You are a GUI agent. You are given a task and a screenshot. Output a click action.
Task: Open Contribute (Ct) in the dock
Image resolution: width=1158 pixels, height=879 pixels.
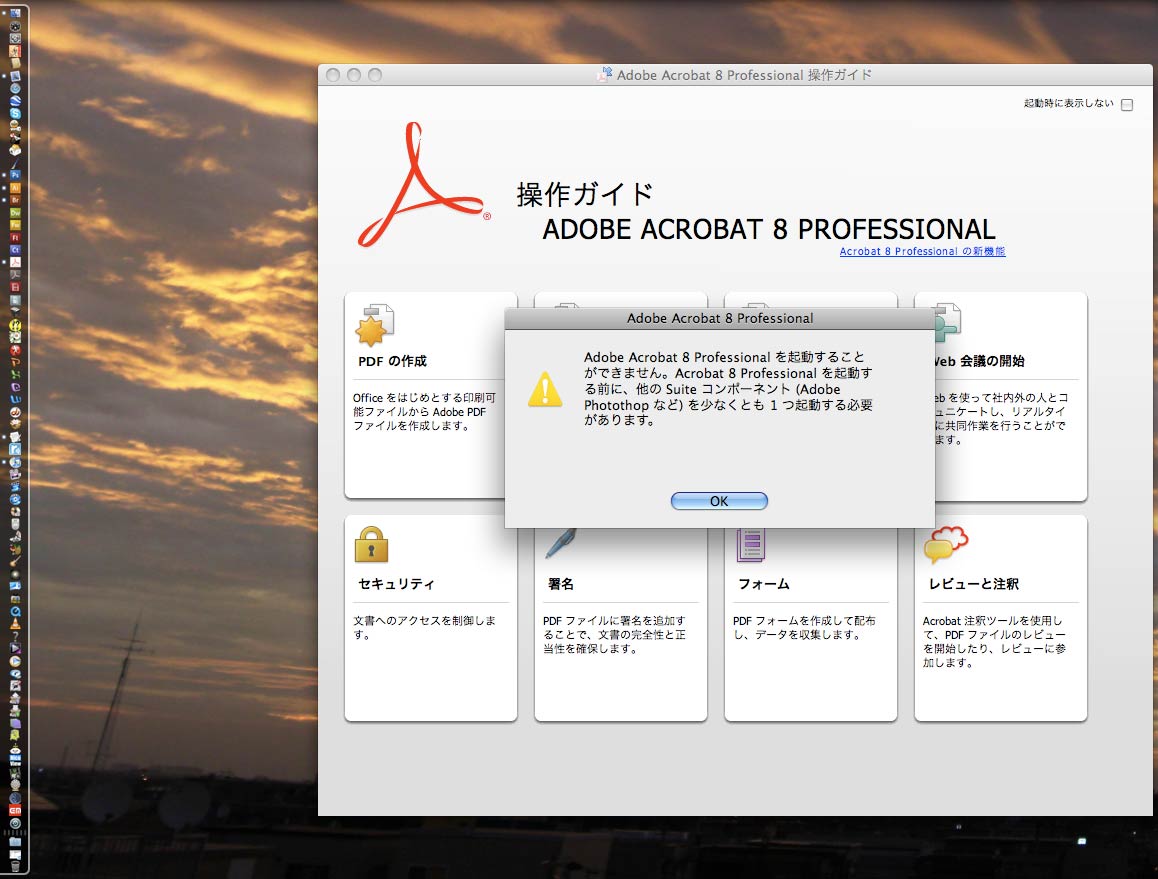(15, 250)
